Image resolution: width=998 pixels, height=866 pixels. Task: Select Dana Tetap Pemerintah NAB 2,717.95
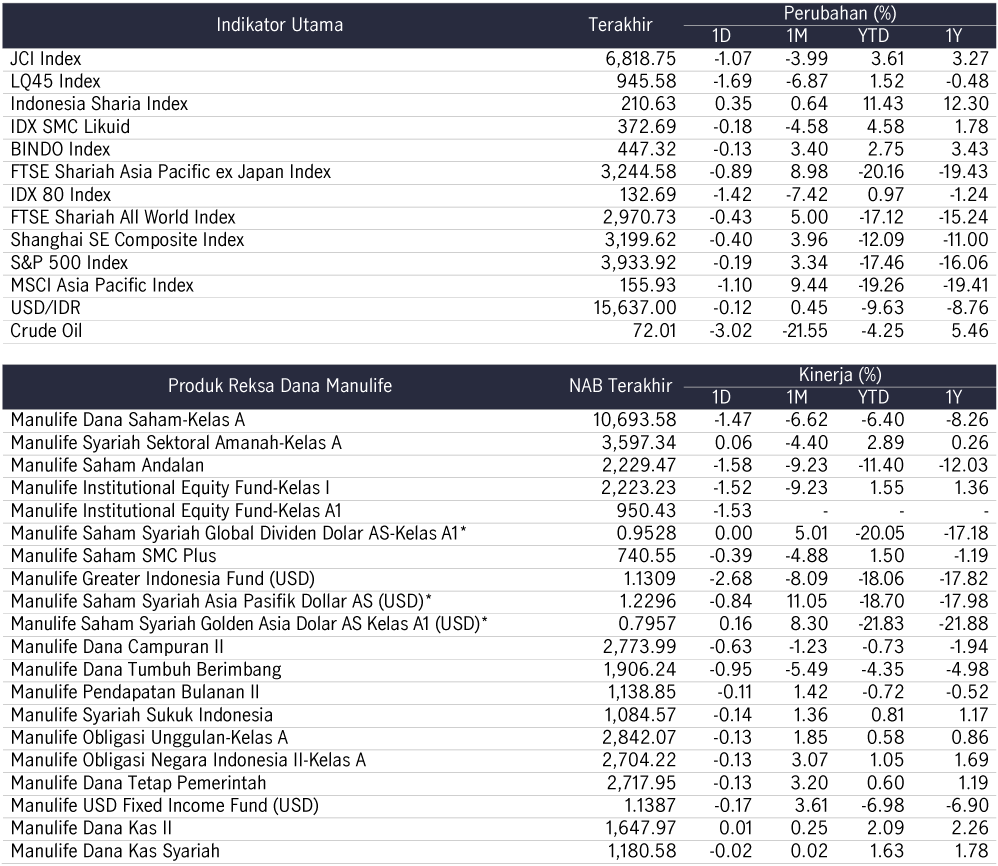641,783
